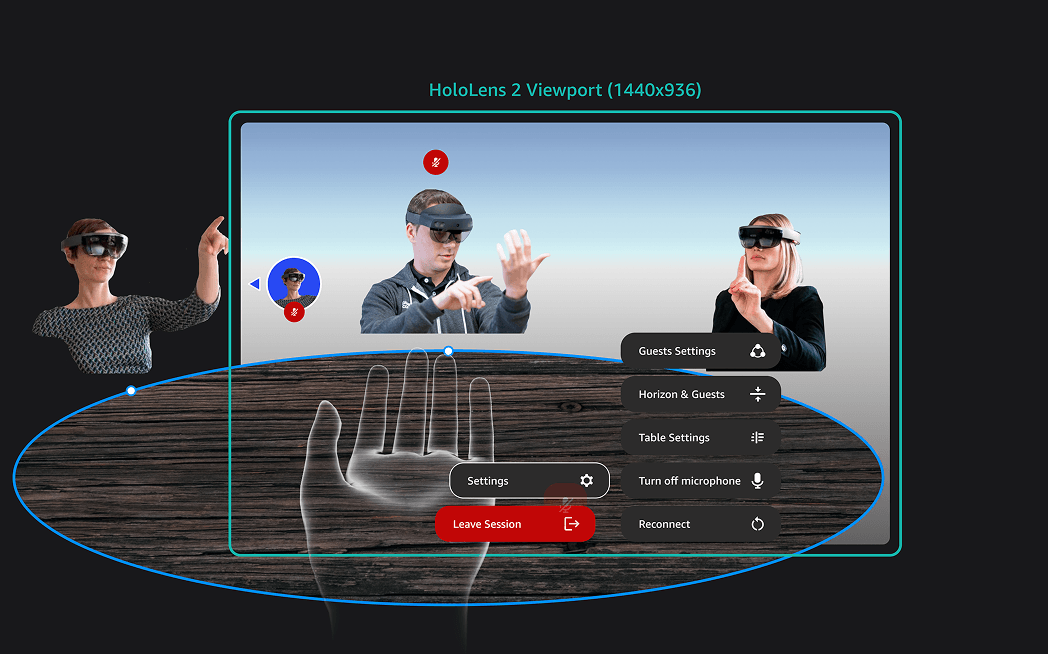Click the Guests Settings people-triangle icon
The width and height of the screenshot is (1048, 654).
click(x=757, y=351)
